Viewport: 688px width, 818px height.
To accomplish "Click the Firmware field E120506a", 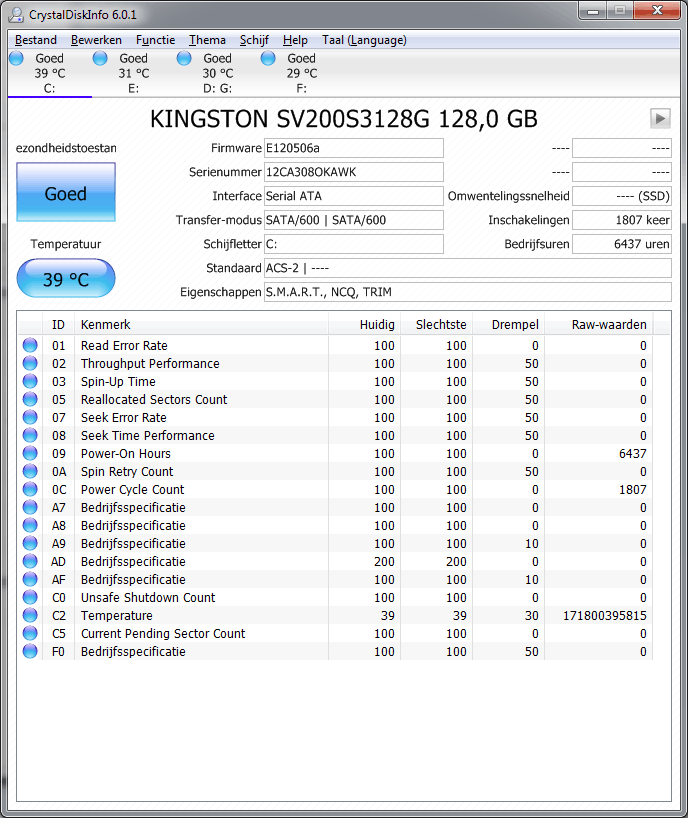I will click(x=354, y=148).
